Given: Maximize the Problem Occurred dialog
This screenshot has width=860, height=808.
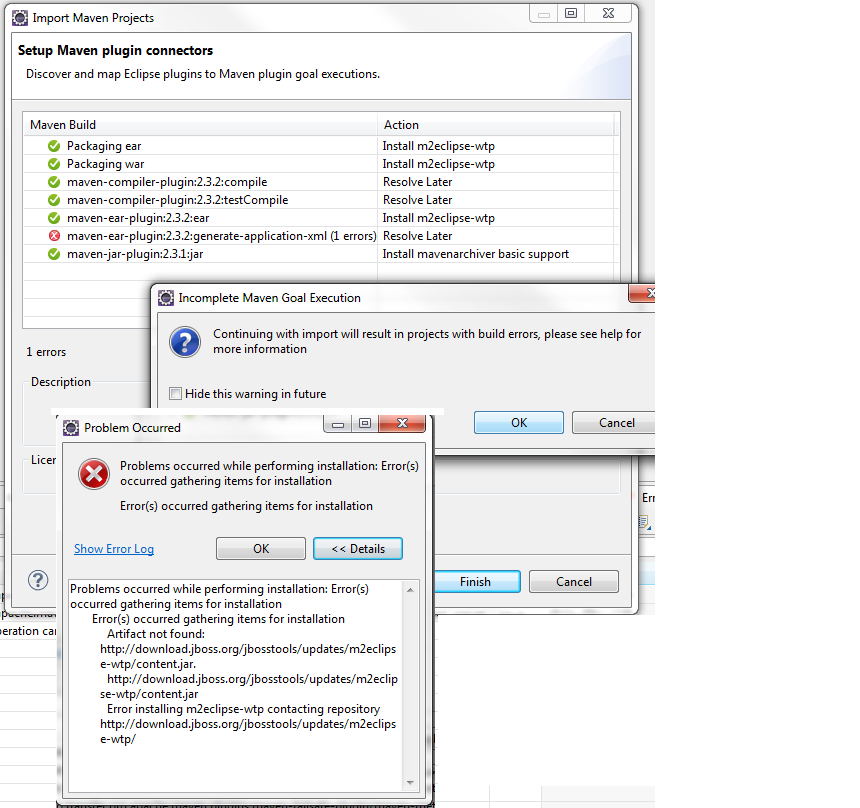Looking at the screenshot, I should [x=365, y=423].
